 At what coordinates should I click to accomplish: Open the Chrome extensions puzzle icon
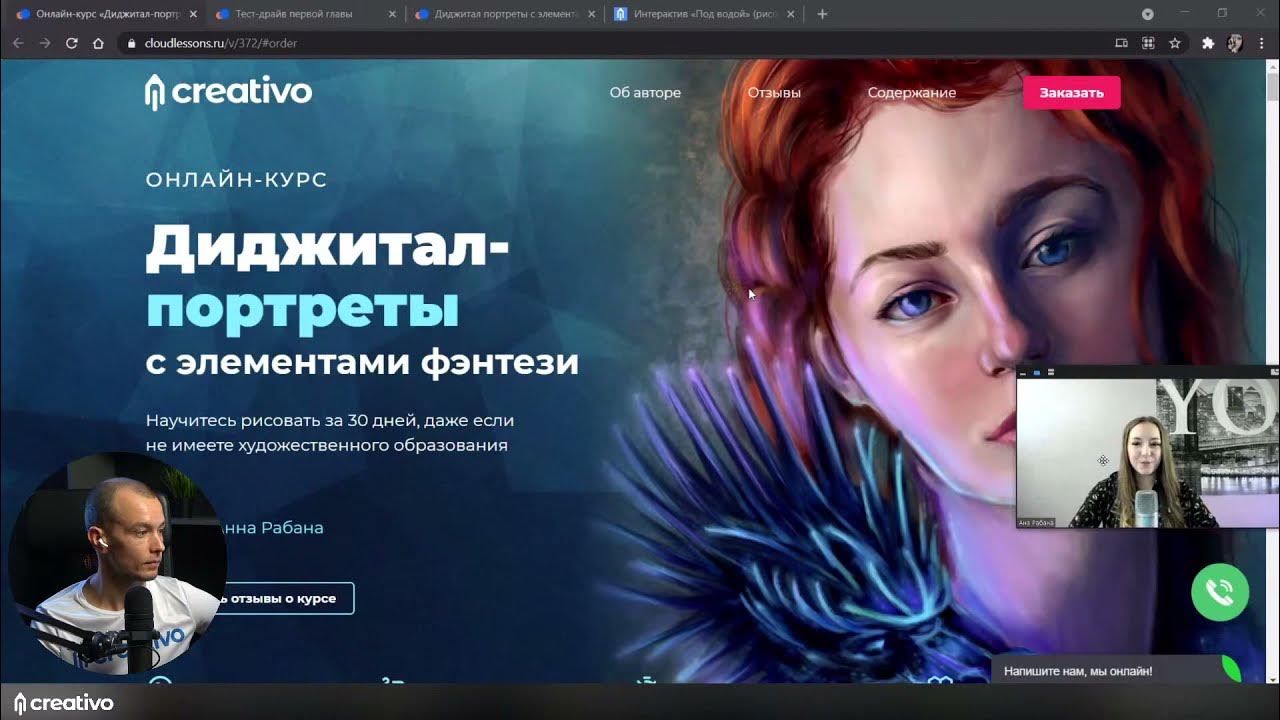[x=1208, y=43]
